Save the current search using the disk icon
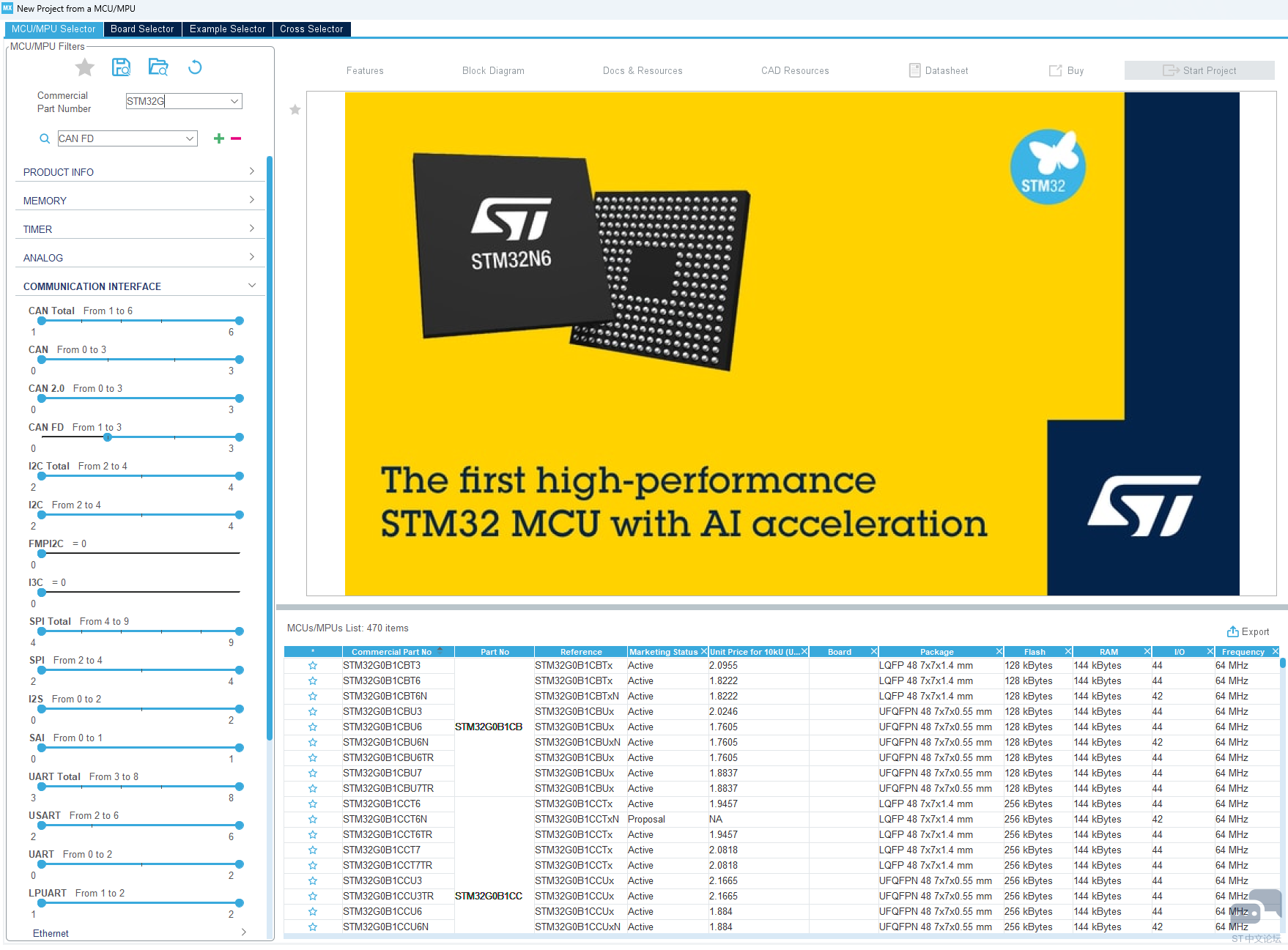Screen dimensions: 1288x950 [x=121, y=67]
